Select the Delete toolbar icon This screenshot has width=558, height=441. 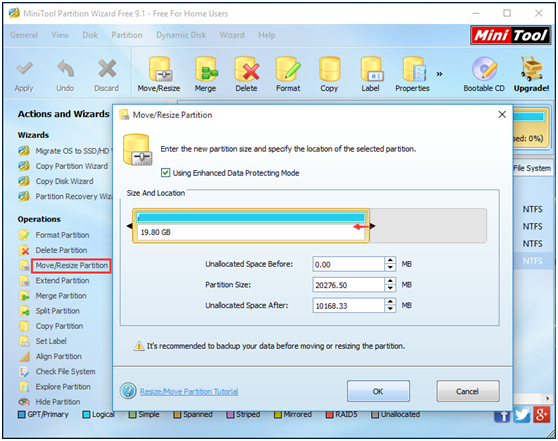click(247, 69)
